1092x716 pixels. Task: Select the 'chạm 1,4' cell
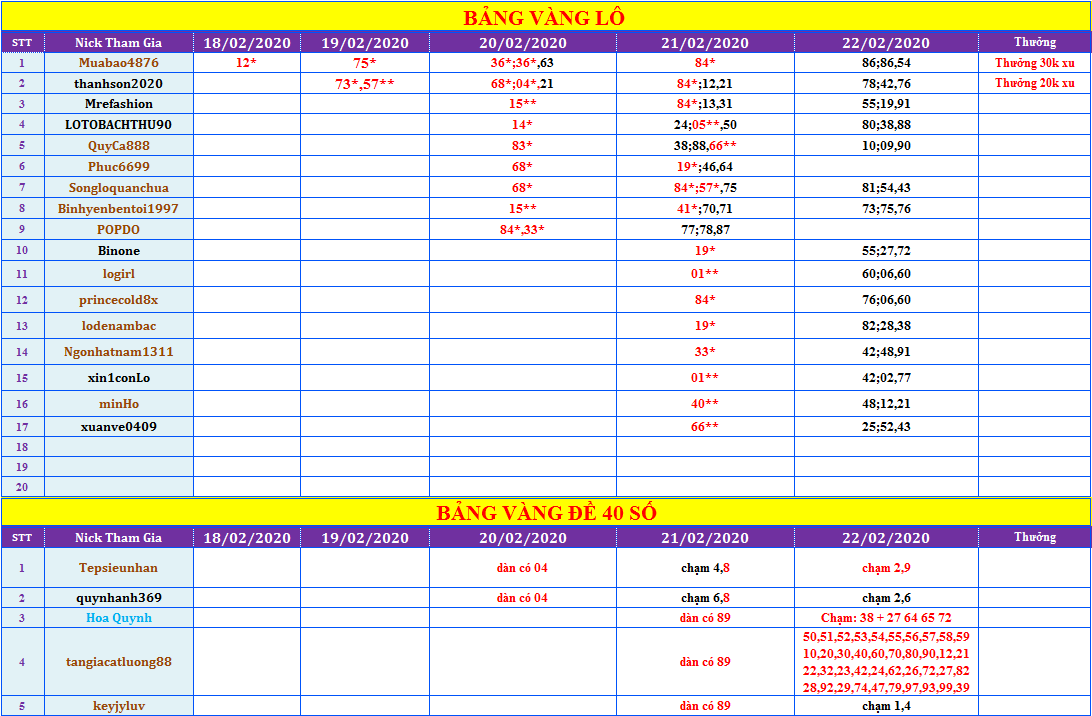point(886,706)
